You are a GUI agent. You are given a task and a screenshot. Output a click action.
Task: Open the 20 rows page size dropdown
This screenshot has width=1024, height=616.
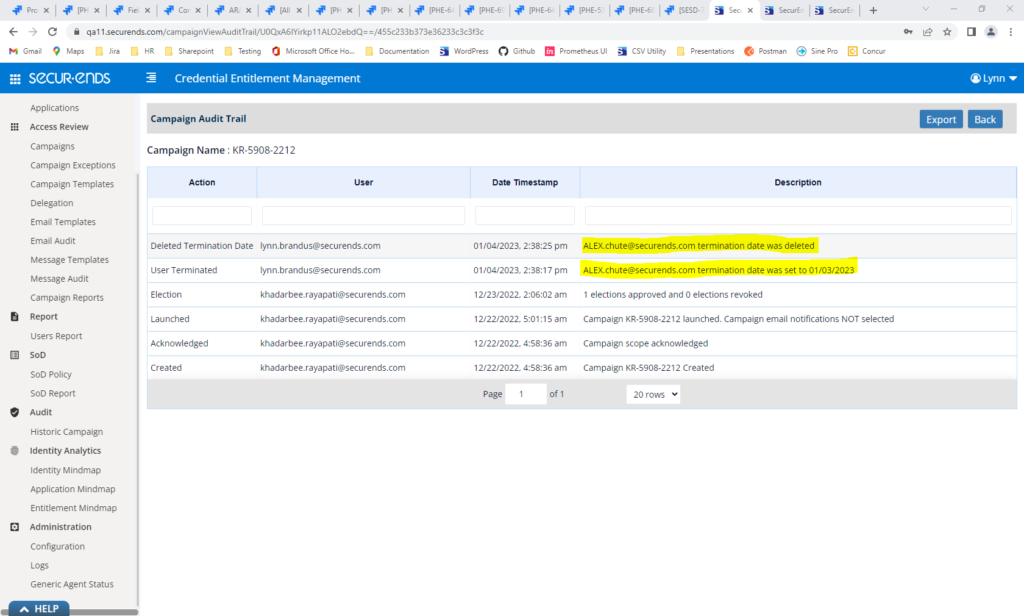653,395
